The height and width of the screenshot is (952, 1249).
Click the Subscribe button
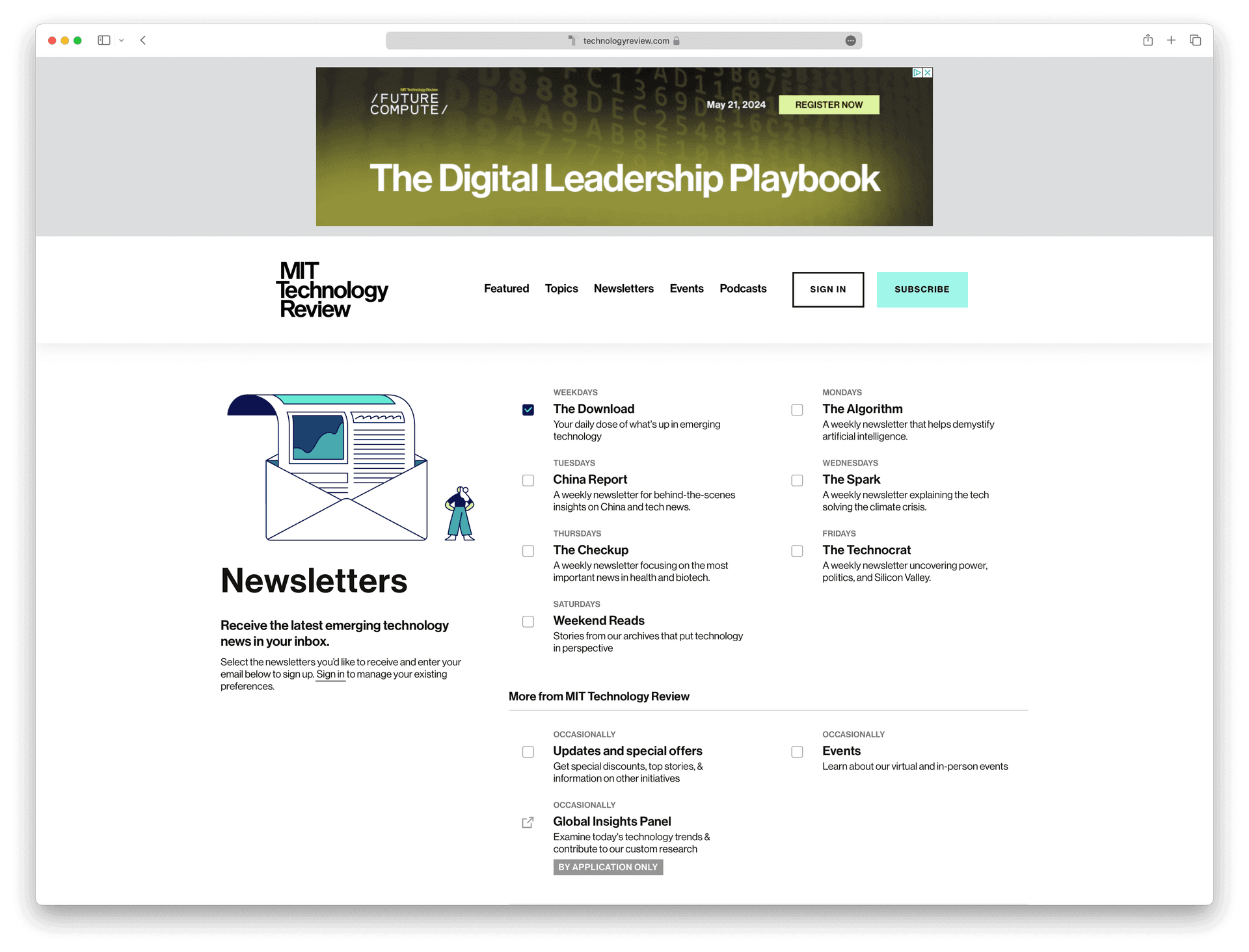(922, 289)
